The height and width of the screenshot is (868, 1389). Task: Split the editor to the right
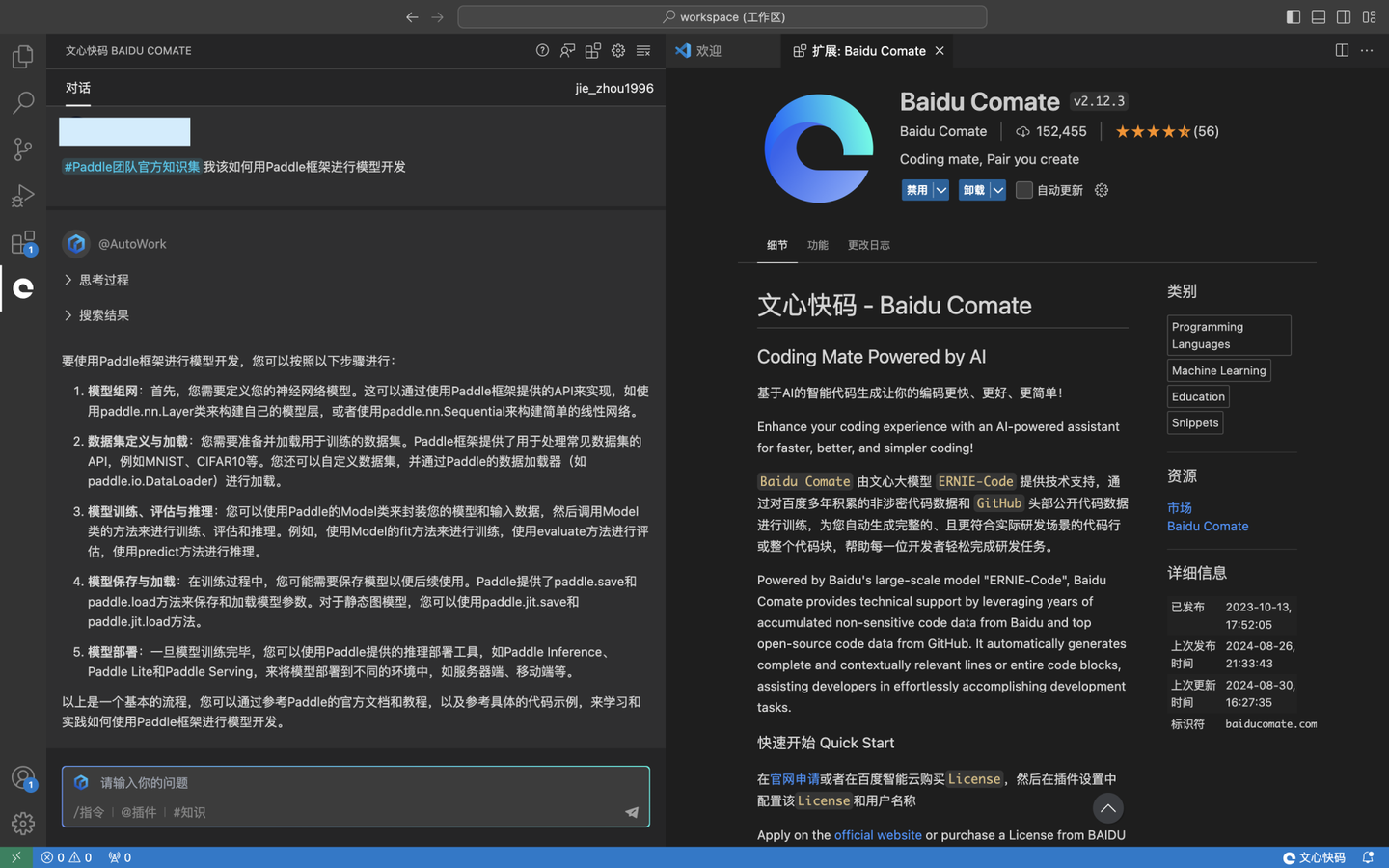pyautogui.click(x=1342, y=50)
